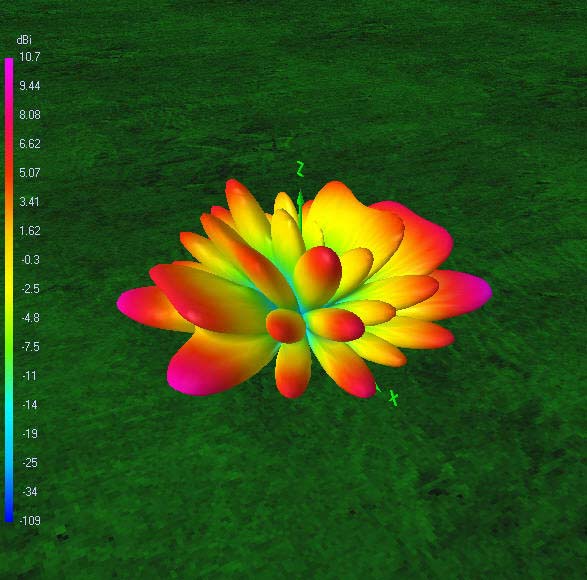Click the -7.5 gain legend label

(30, 347)
